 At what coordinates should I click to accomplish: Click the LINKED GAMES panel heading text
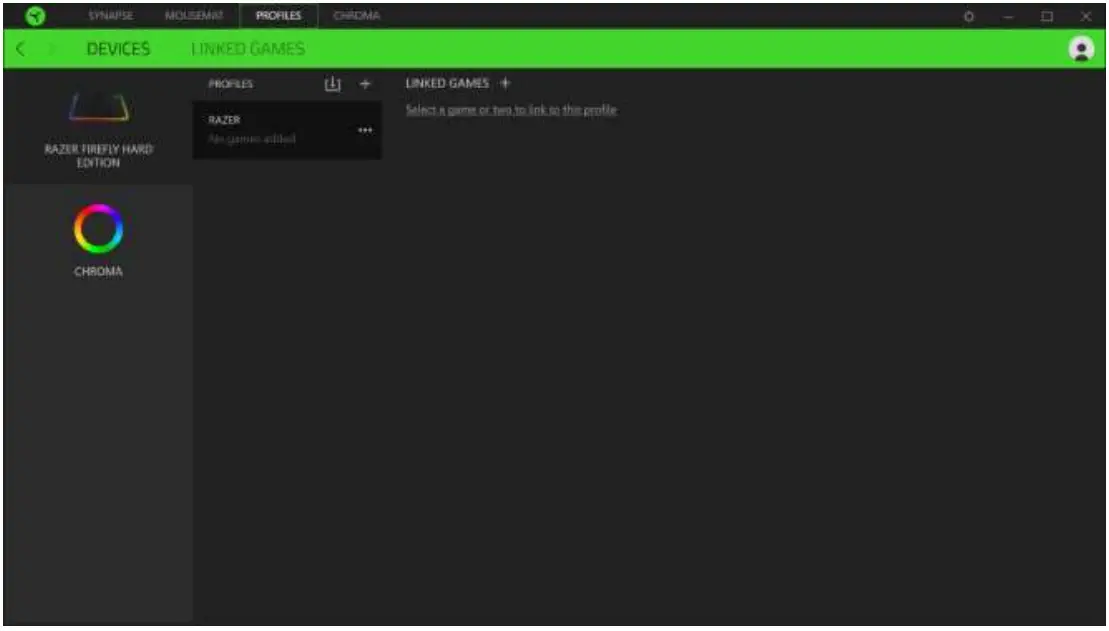(447, 83)
